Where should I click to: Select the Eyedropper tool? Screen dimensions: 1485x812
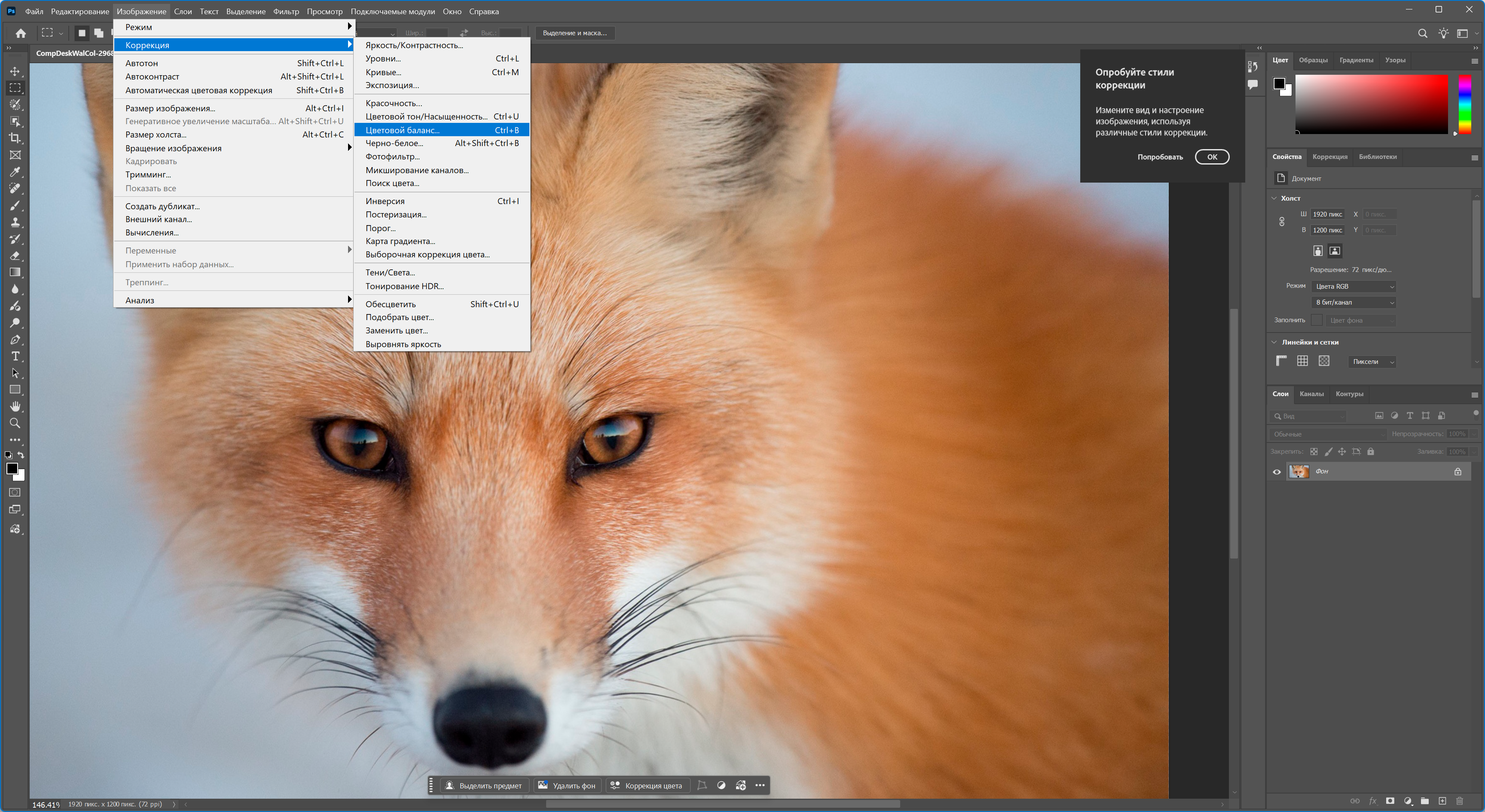click(x=15, y=172)
